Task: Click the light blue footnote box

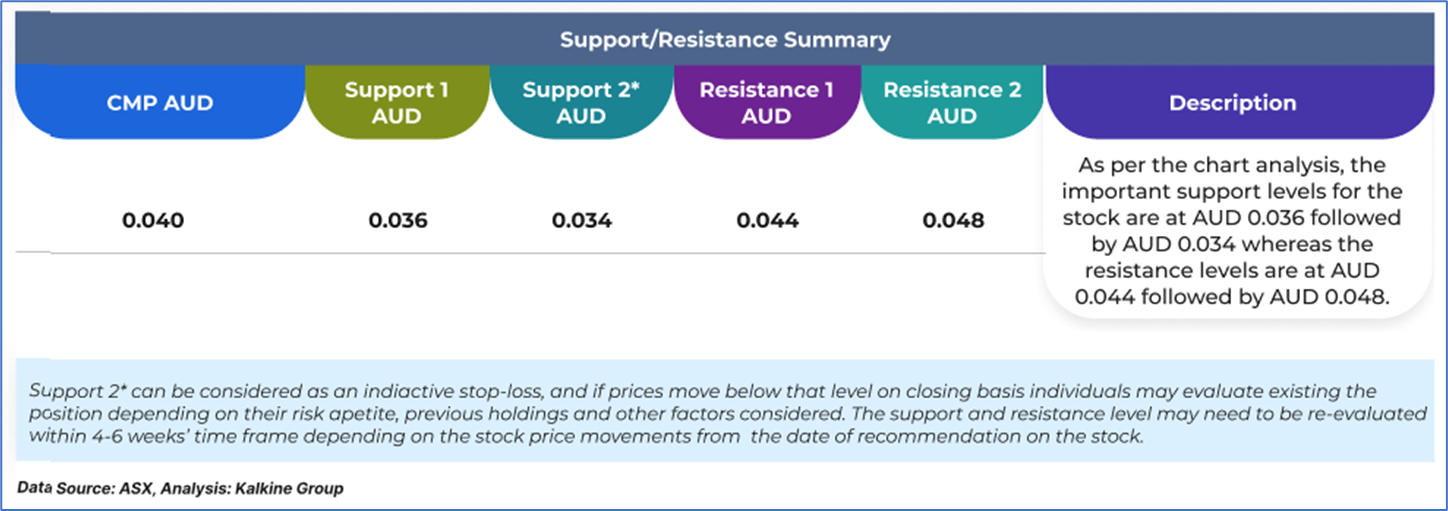Action: (724, 412)
